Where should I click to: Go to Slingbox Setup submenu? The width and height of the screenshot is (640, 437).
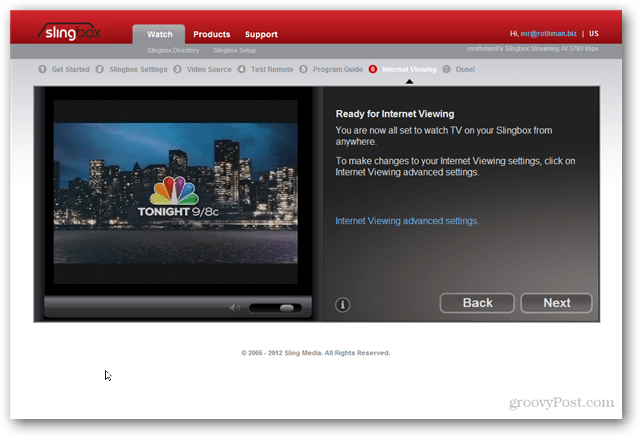pyautogui.click(x=234, y=50)
